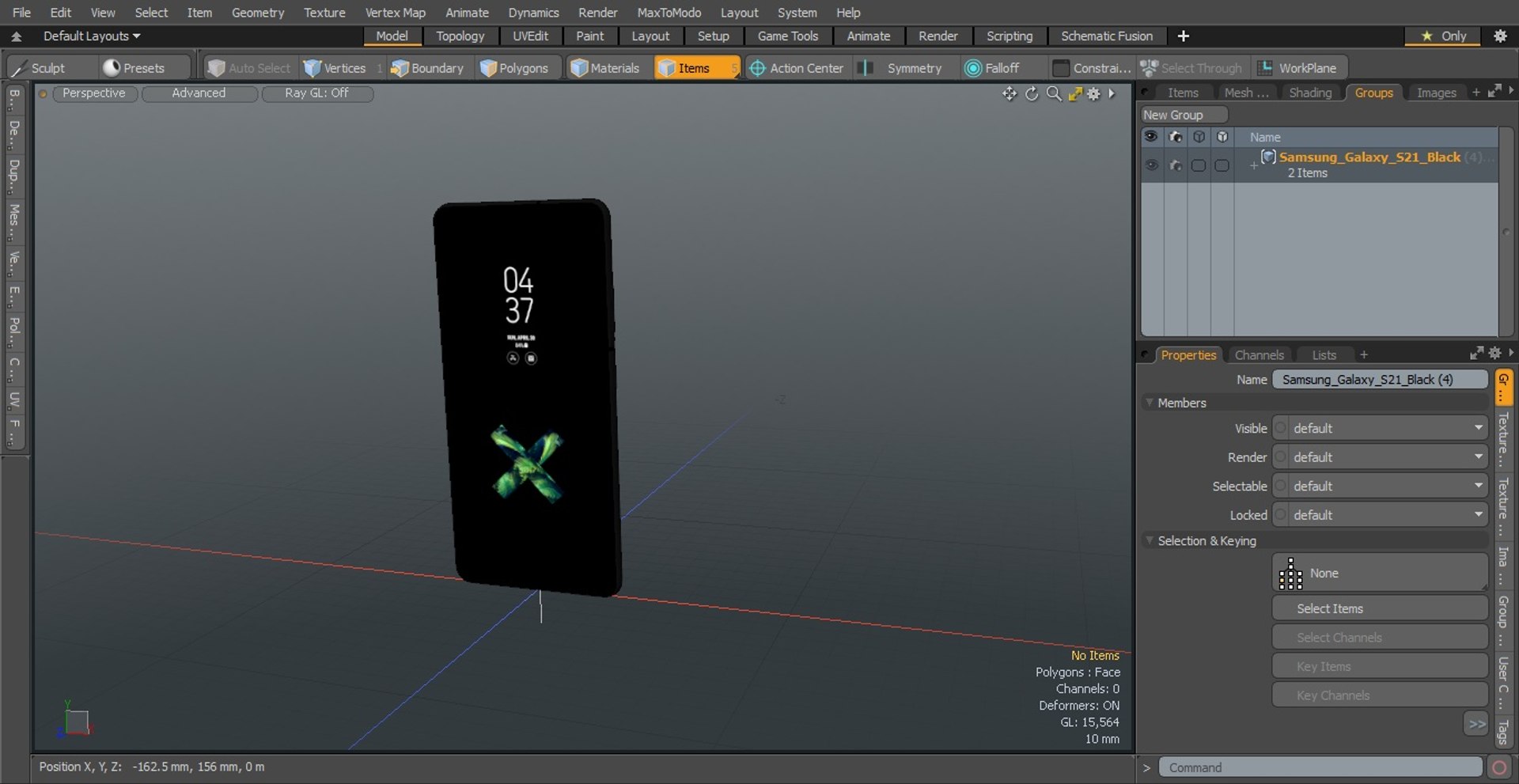Open the Action Center options
This screenshot has width=1519, height=784.
coord(796,68)
